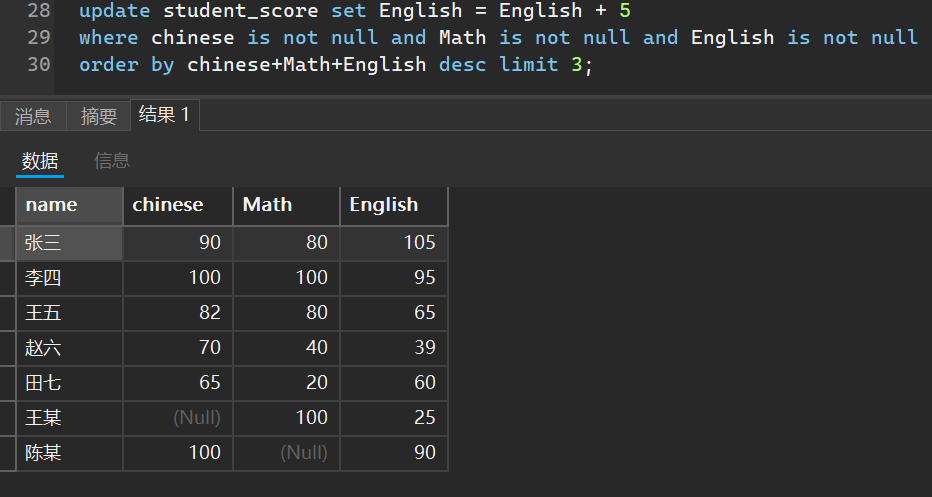Screen dimensions: 932x497
Task: Click the Math column header
Action: tap(286, 206)
